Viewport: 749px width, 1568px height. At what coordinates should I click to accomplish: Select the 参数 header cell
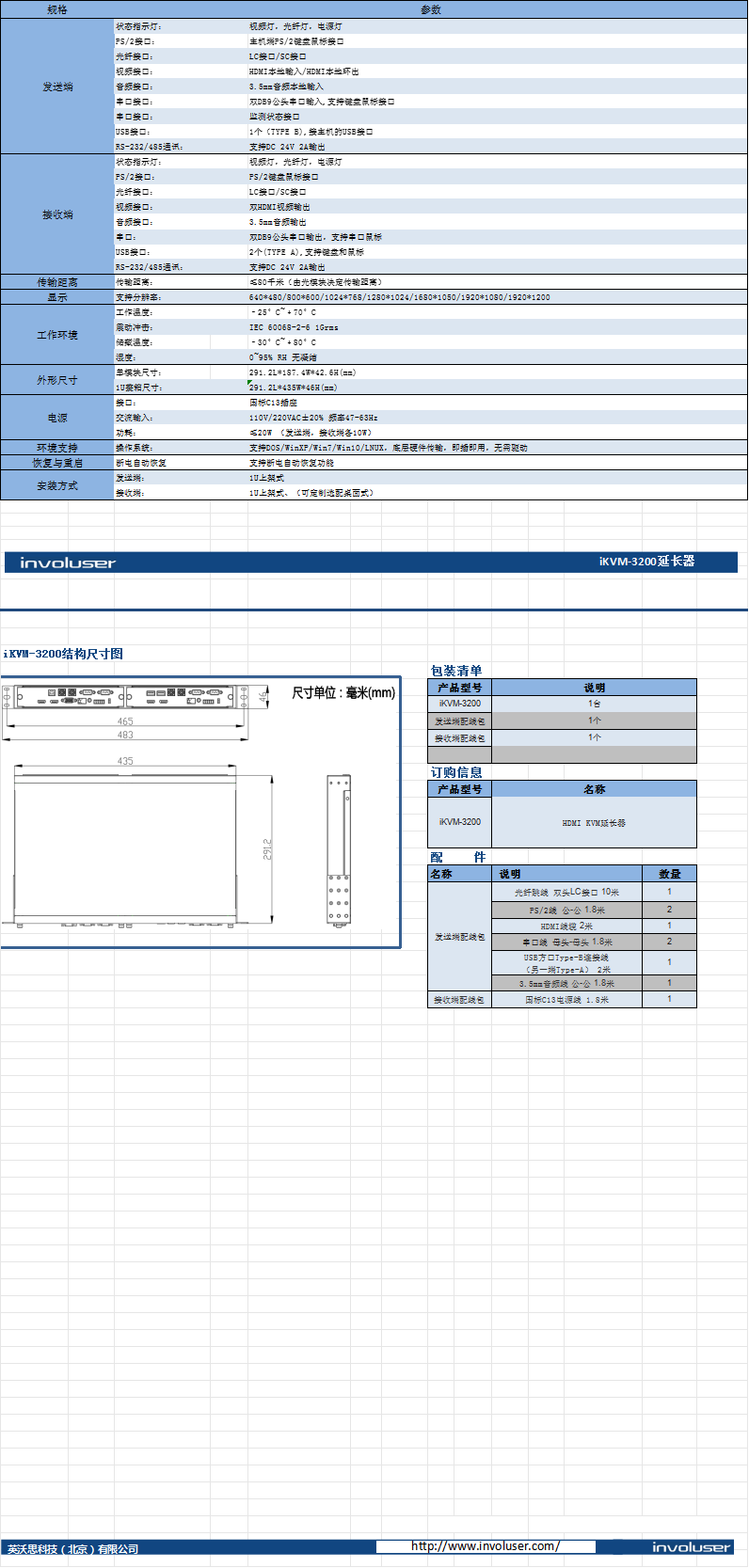click(x=431, y=9)
